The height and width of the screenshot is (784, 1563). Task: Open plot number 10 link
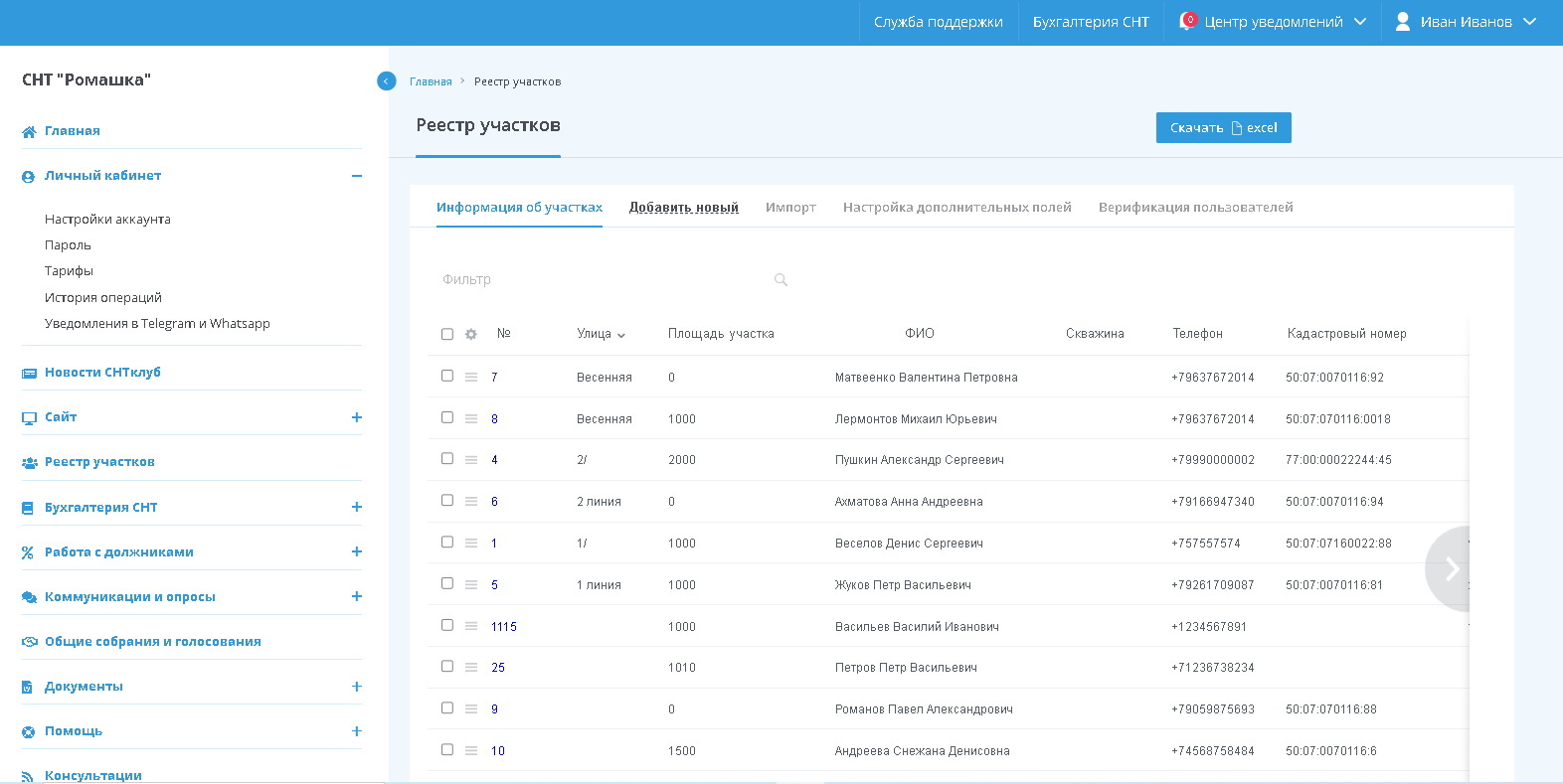(x=498, y=751)
